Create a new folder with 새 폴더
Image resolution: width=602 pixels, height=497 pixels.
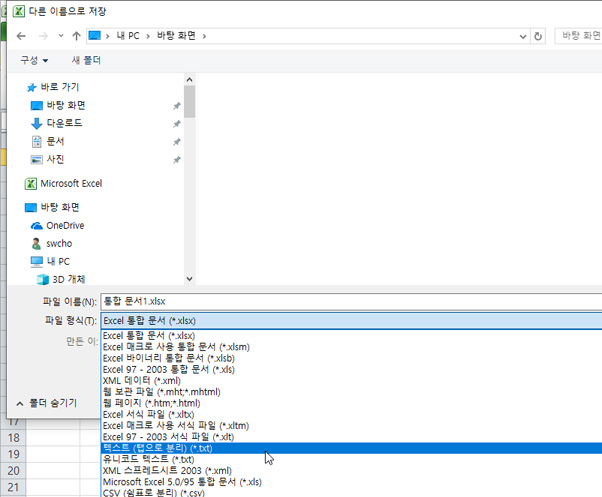click(86, 60)
